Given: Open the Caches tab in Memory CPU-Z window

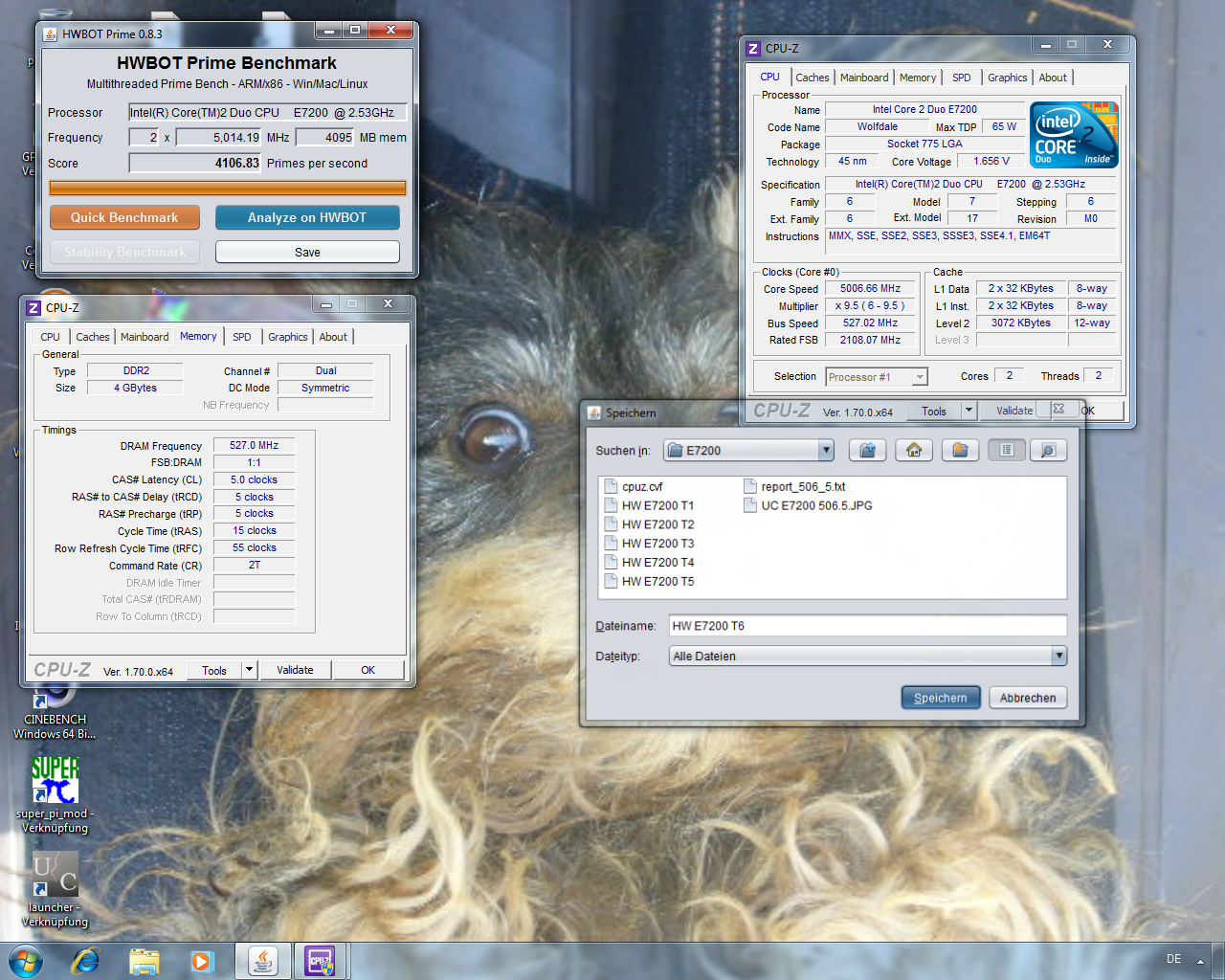Looking at the screenshot, I should tap(93, 337).
